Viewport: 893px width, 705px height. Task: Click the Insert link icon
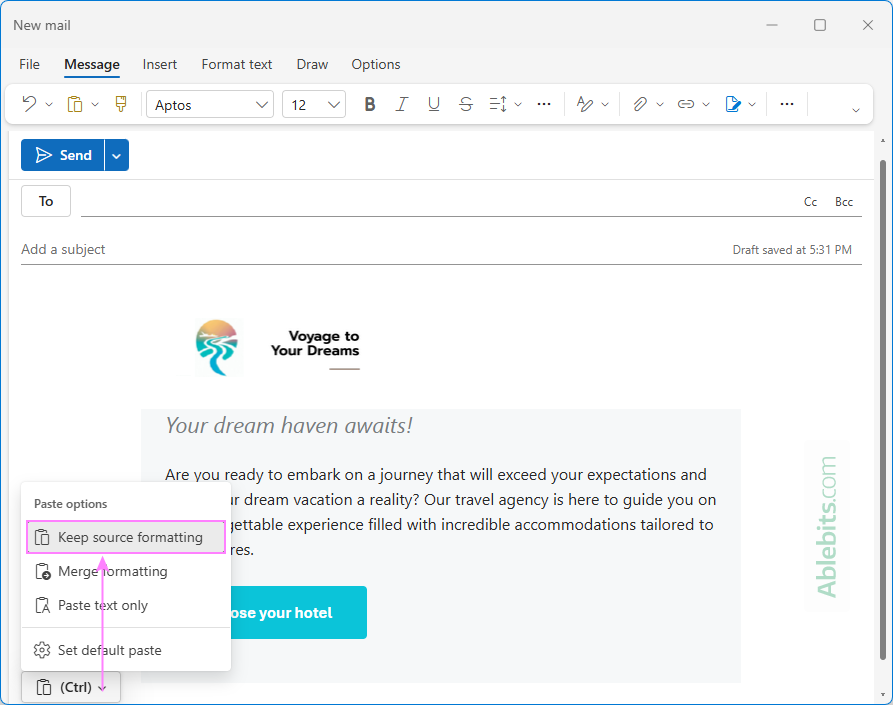tap(687, 104)
